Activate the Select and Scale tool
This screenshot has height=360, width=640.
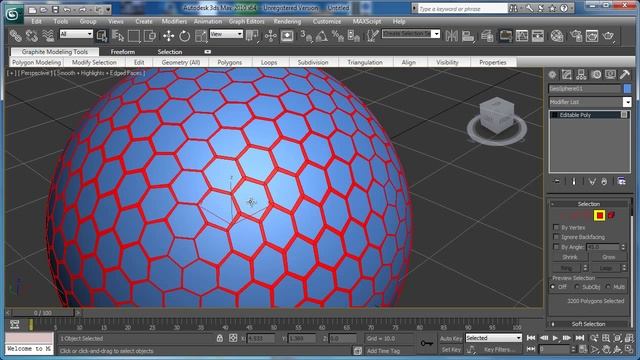tap(201, 36)
